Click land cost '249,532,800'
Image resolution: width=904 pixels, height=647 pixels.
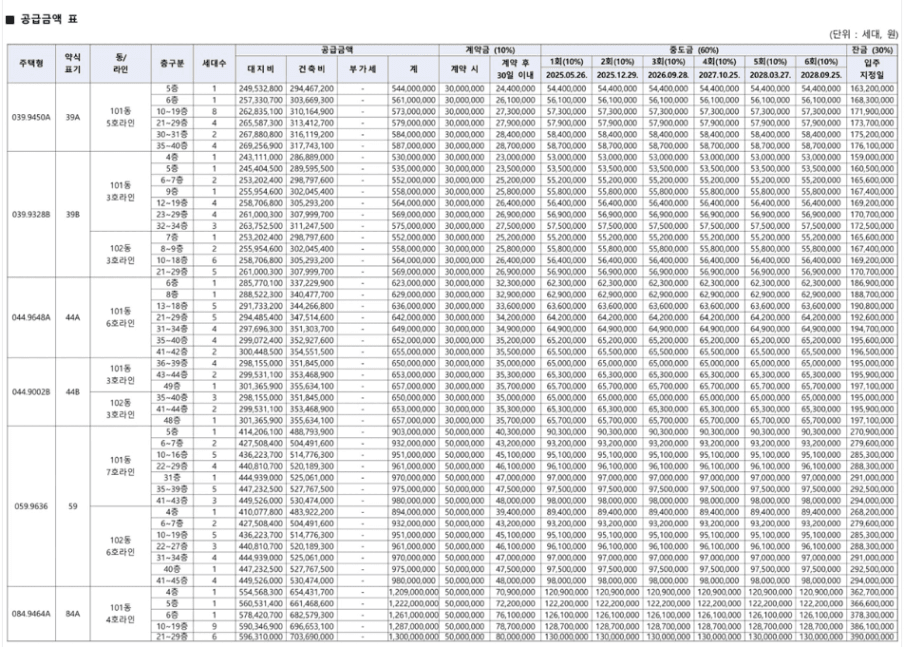click(x=261, y=89)
